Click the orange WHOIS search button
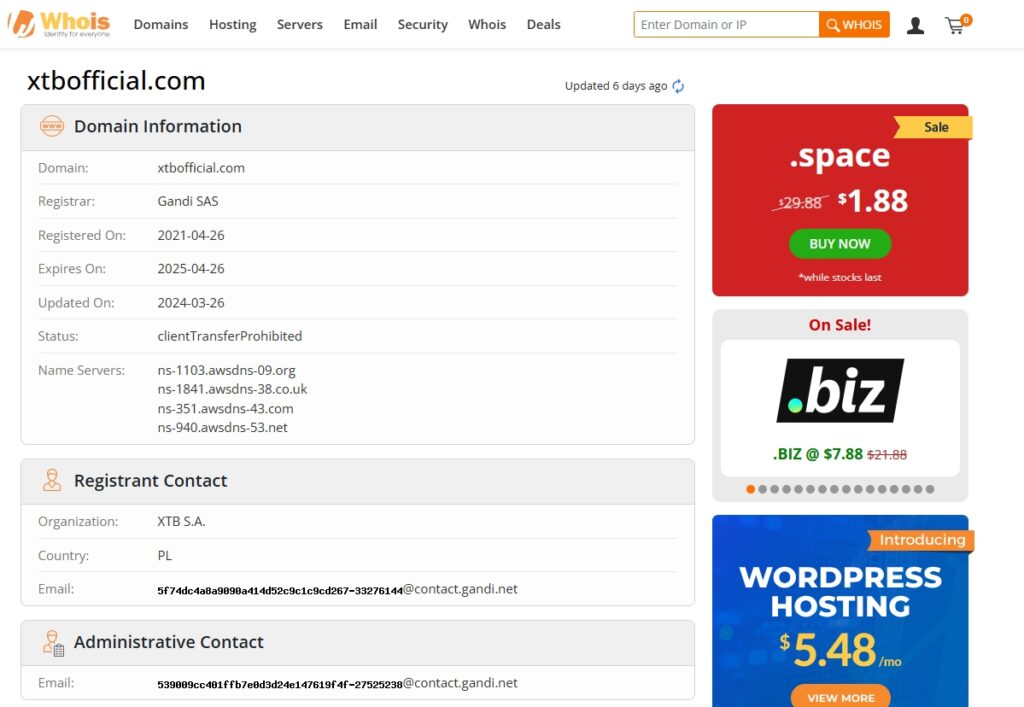Screen dimensions: 1024x707 (854, 25)
